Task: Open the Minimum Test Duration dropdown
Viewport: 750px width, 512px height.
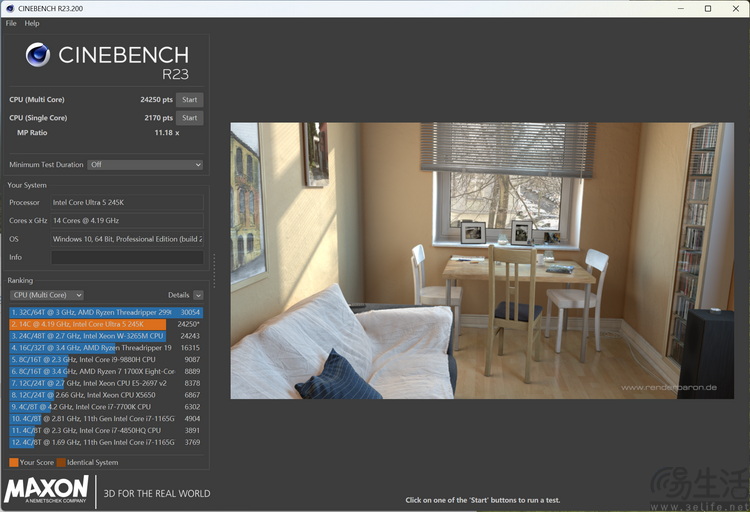Action: point(145,165)
